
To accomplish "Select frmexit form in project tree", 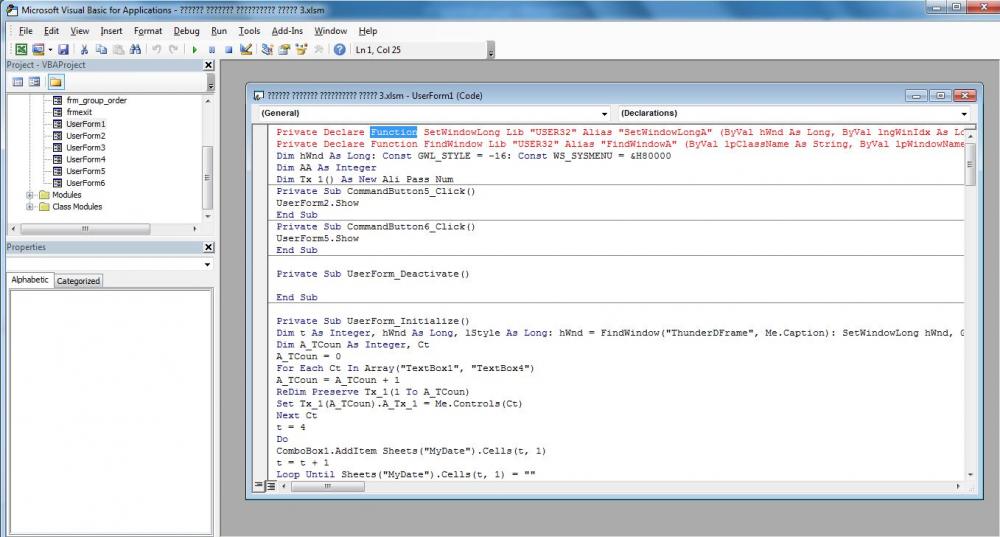I will pos(79,112).
